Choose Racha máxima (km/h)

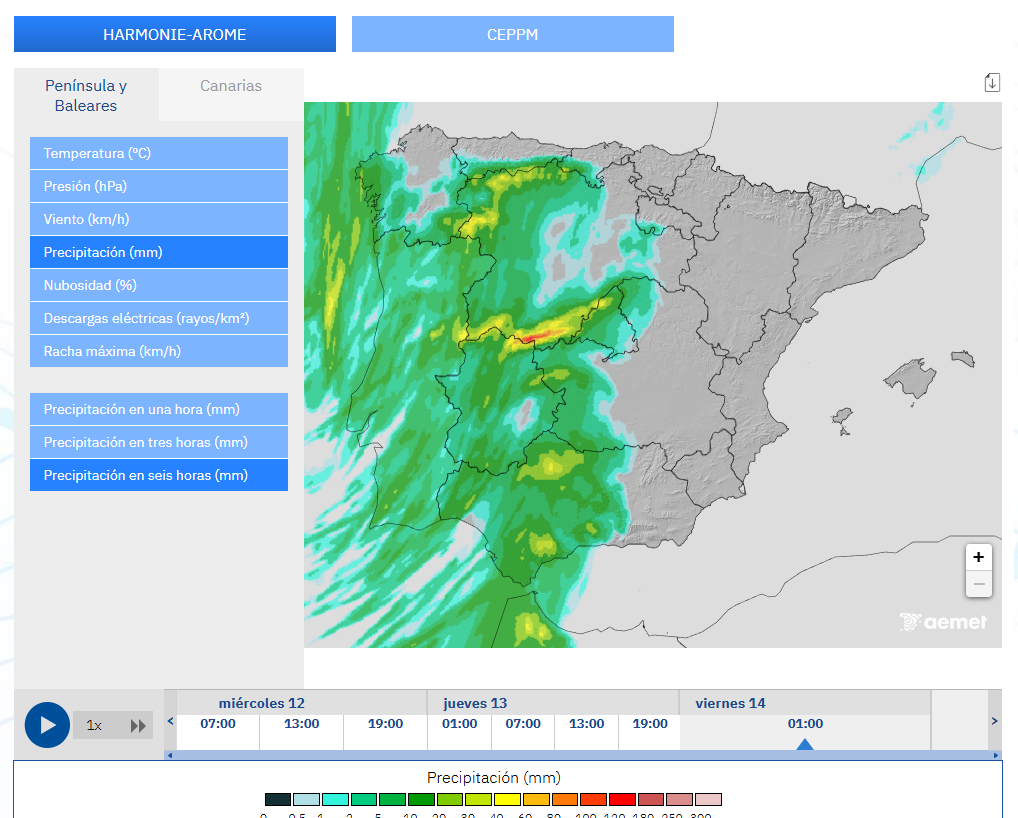point(158,351)
